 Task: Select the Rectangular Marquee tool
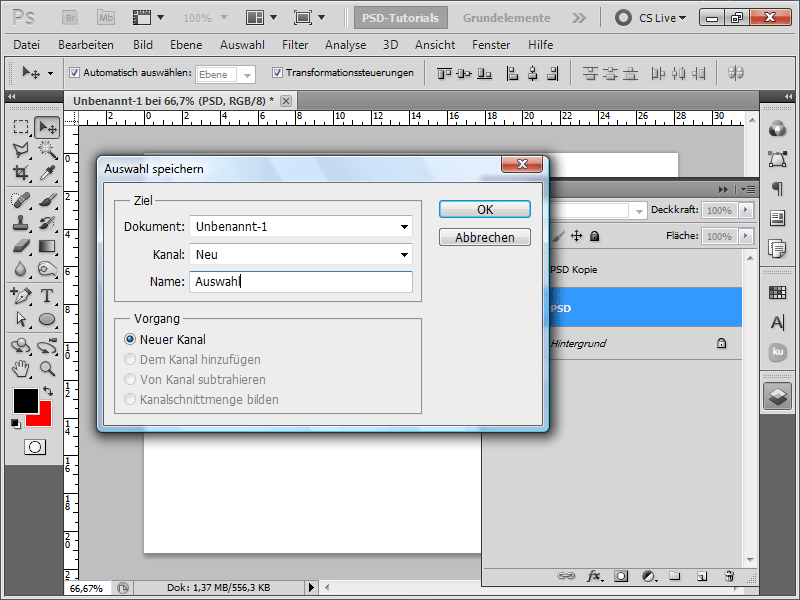(21, 127)
